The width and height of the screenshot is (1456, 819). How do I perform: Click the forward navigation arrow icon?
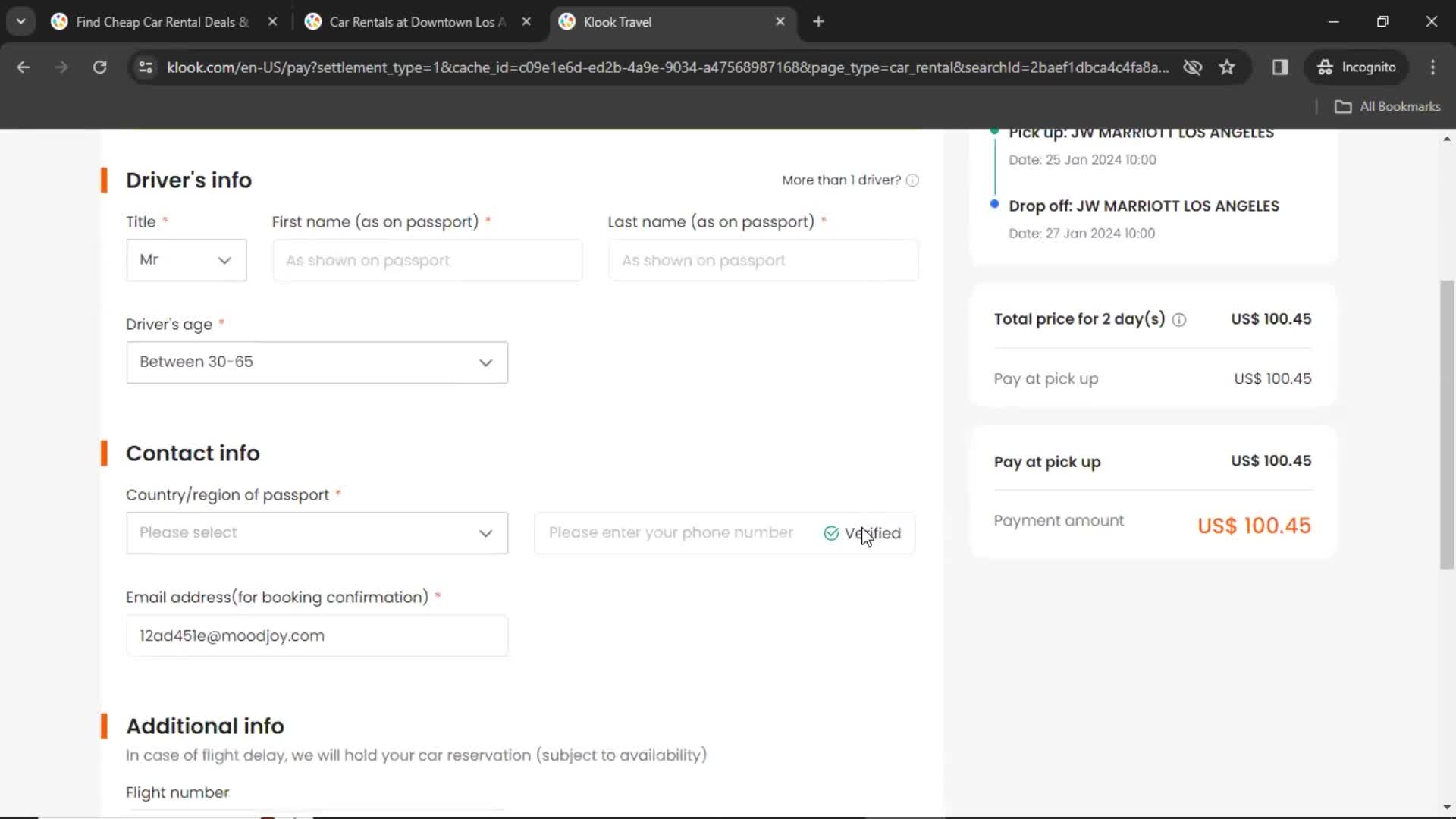tap(61, 67)
